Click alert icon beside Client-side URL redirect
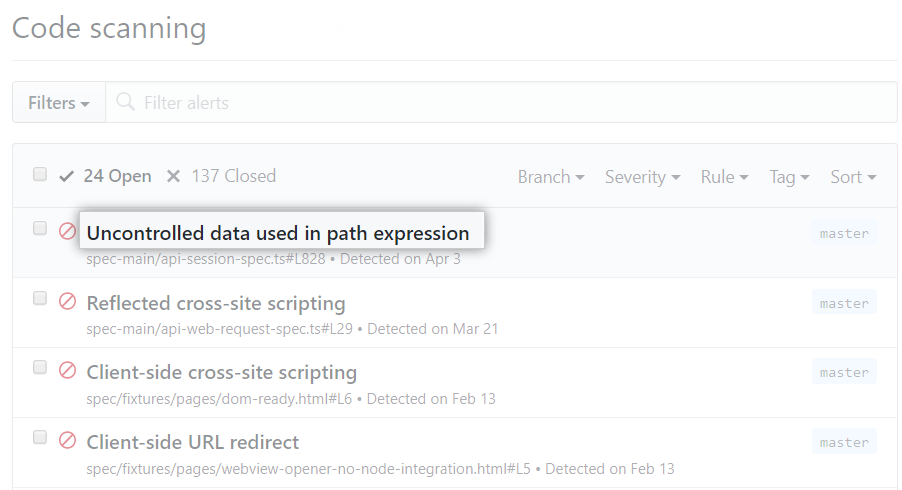The height and width of the screenshot is (490, 902). pyautogui.click(x=67, y=441)
